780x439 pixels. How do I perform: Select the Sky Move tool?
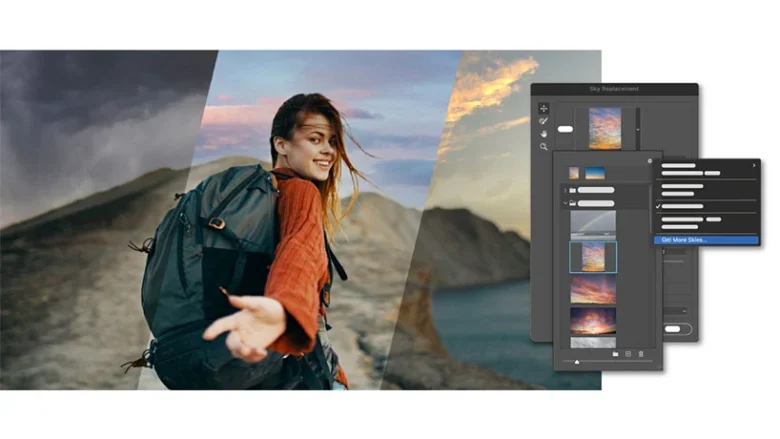(543, 108)
